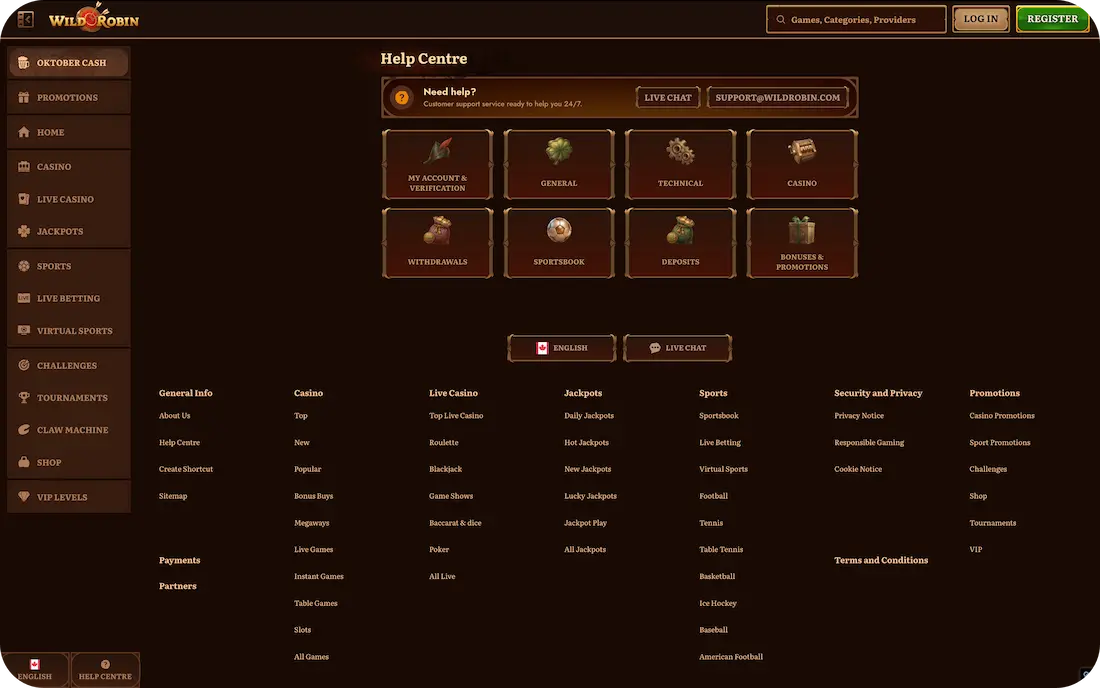
Task: Go to Oktober Cash in sidebar
Action: [x=69, y=63]
